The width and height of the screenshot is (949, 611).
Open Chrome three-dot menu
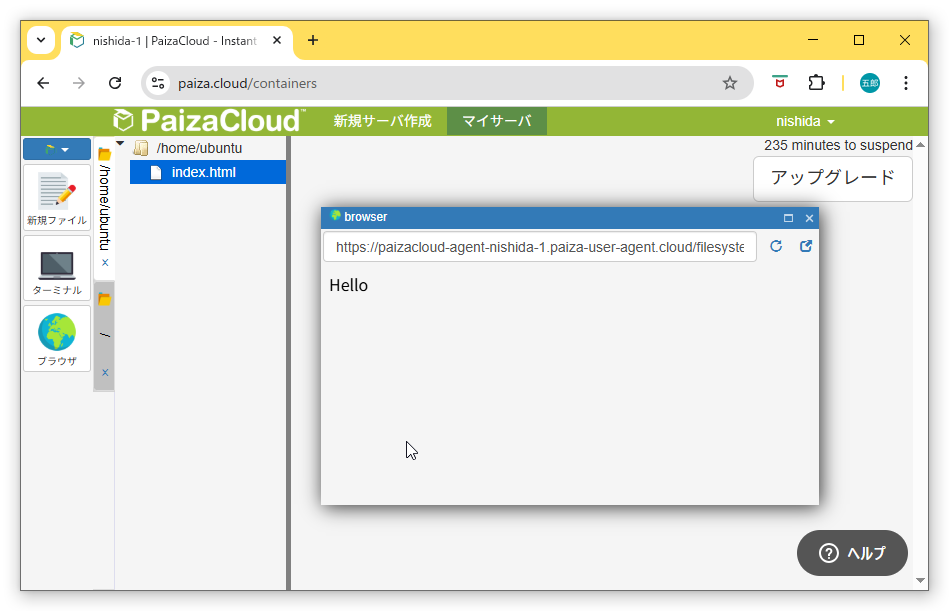[905, 83]
